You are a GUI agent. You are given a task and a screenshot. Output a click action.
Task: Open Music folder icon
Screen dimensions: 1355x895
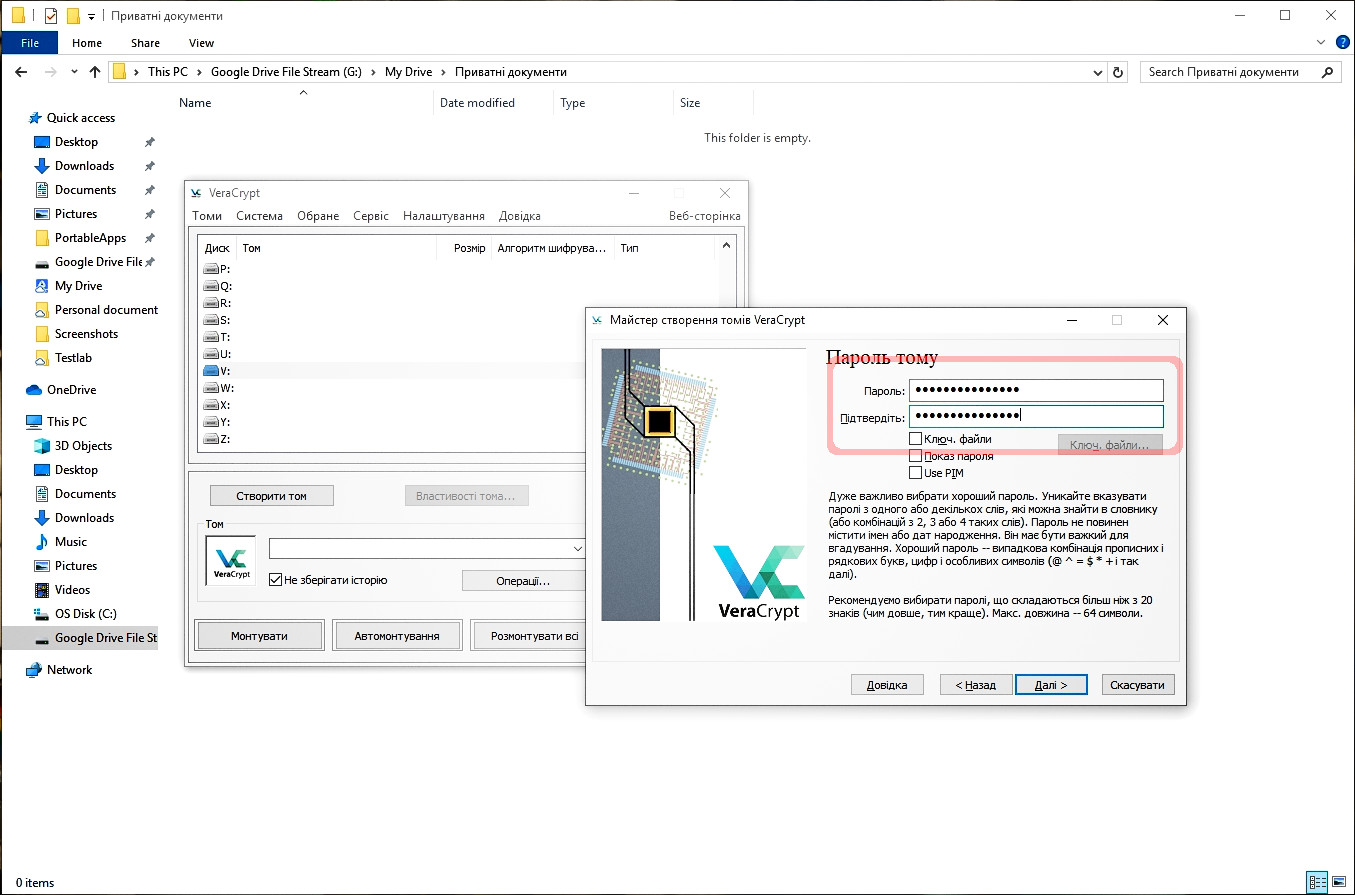[x=42, y=542]
